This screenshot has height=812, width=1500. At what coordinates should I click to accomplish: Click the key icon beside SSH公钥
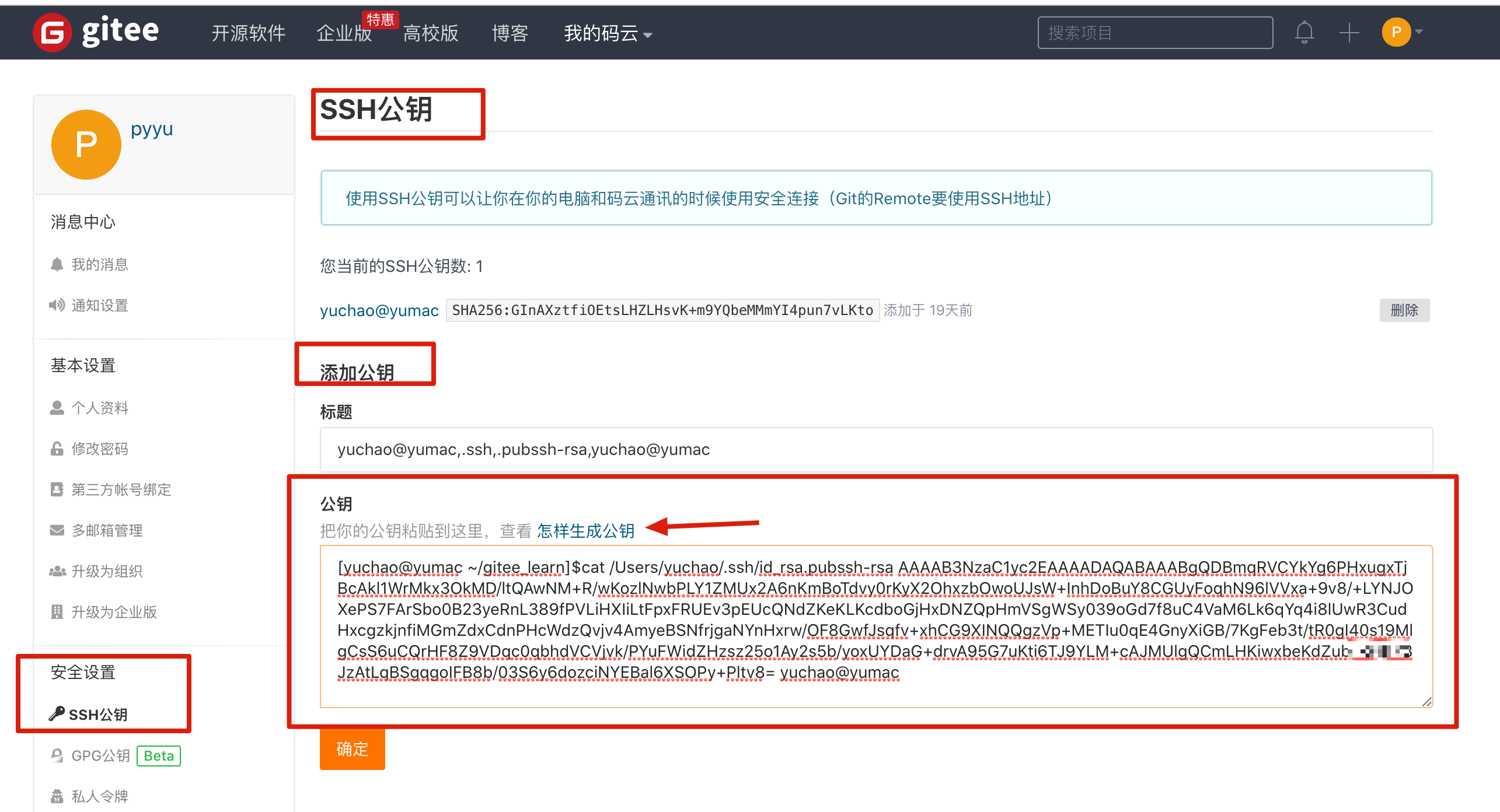pyautogui.click(x=57, y=713)
